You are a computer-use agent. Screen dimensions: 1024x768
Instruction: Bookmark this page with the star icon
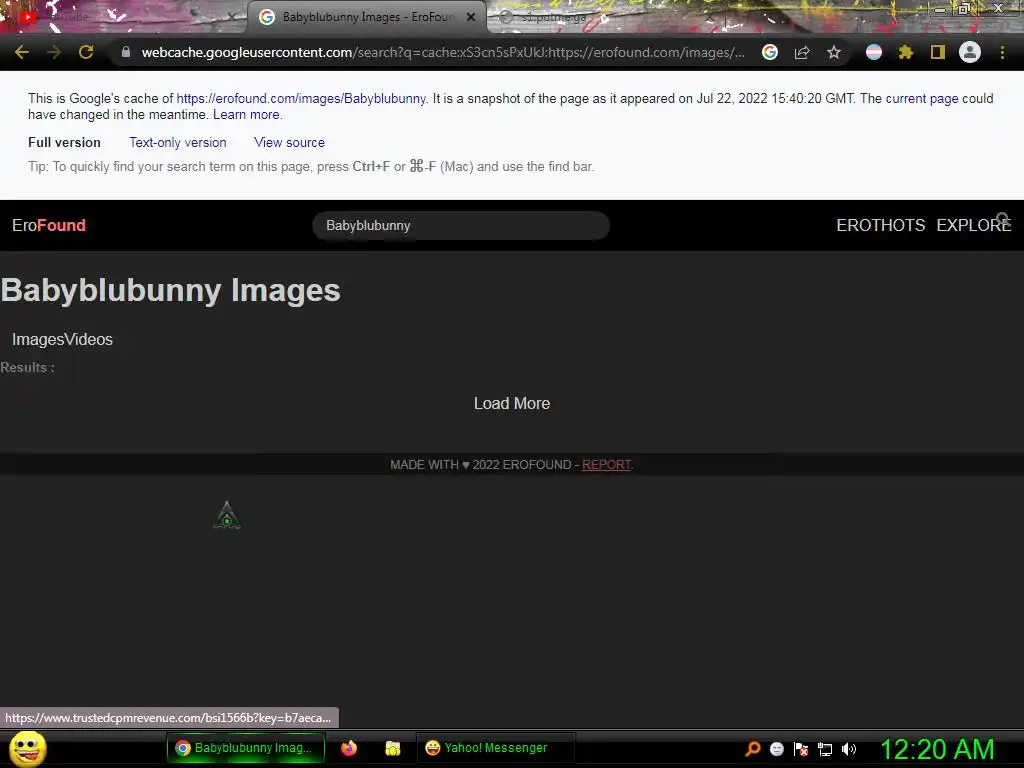coord(833,52)
